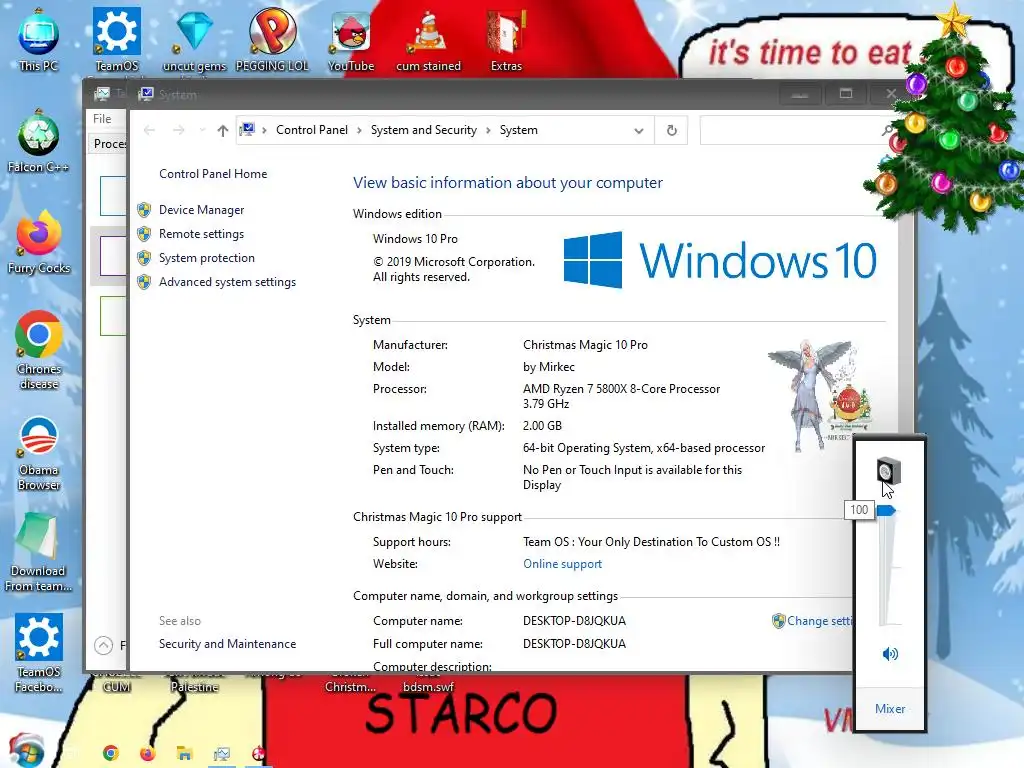
Task: Click the angel OEM logo image
Action: click(x=820, y=395)
